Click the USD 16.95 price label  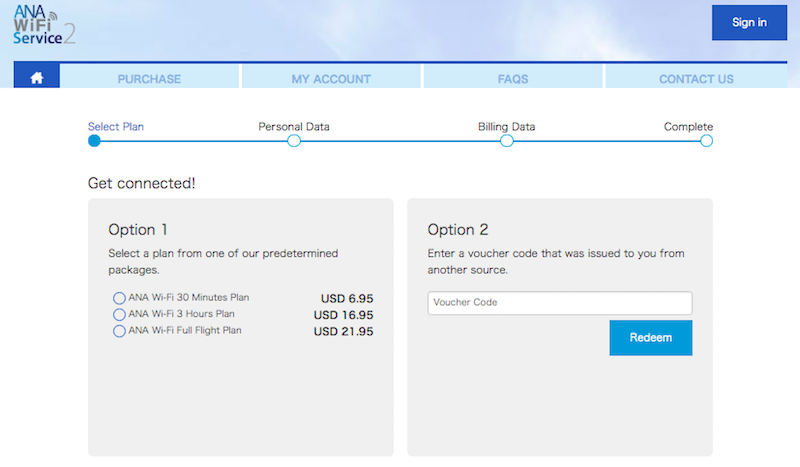coord(343,315)
